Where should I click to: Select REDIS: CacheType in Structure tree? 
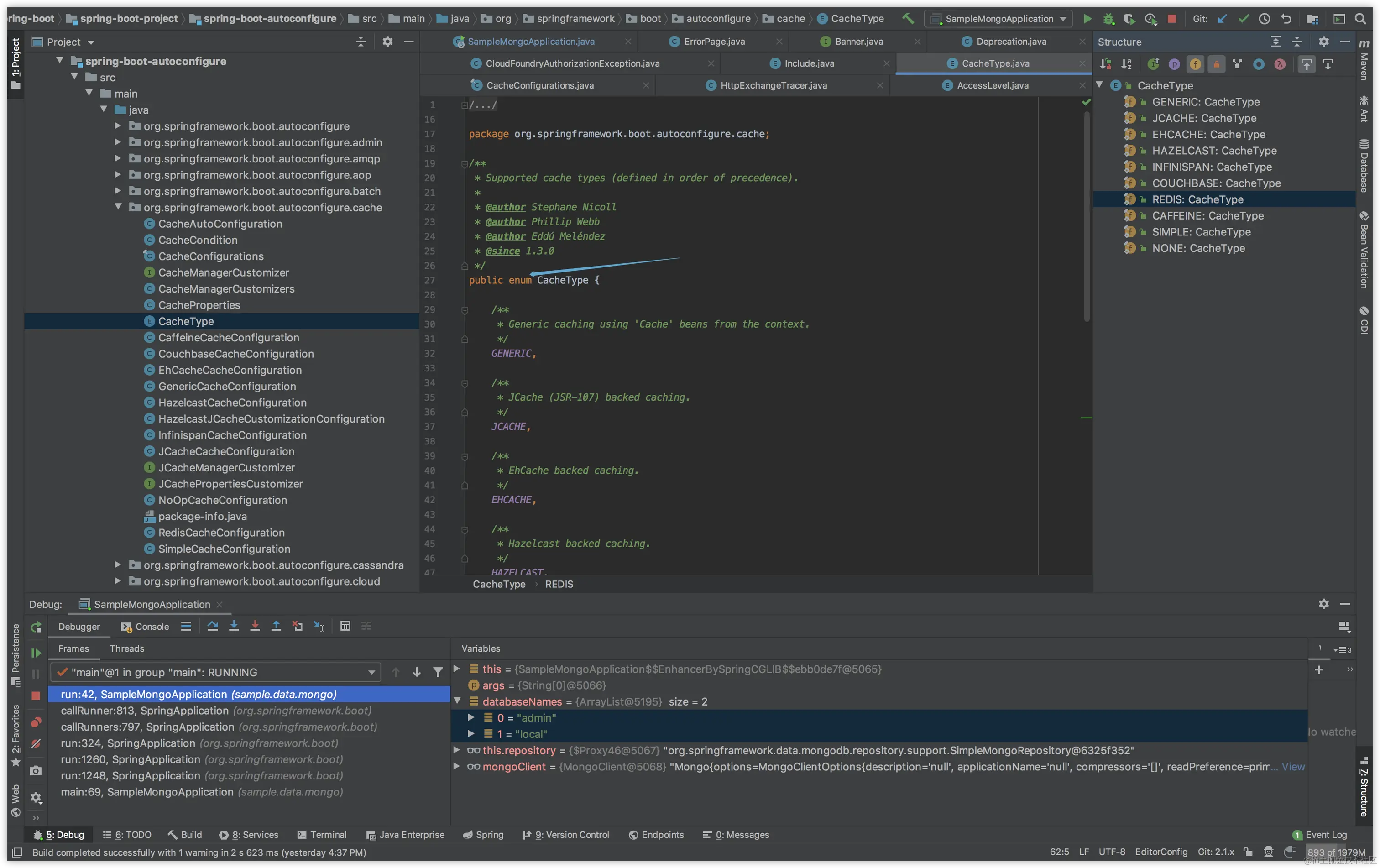(1197, 199)
